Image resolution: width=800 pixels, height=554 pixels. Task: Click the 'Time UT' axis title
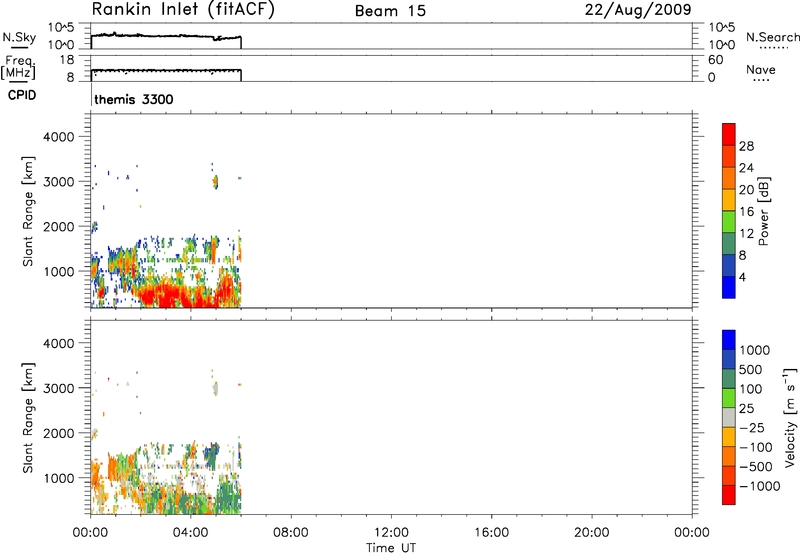pyautogui.click(x=391, y=547)
